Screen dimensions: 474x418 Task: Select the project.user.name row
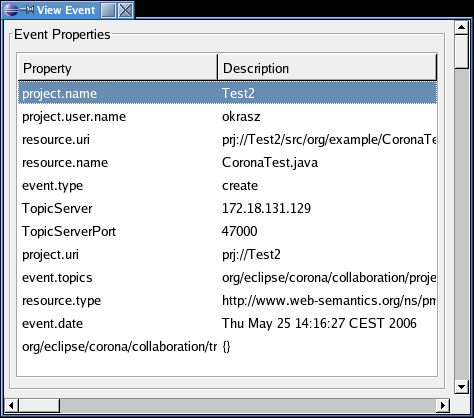[x=227, y=117]
